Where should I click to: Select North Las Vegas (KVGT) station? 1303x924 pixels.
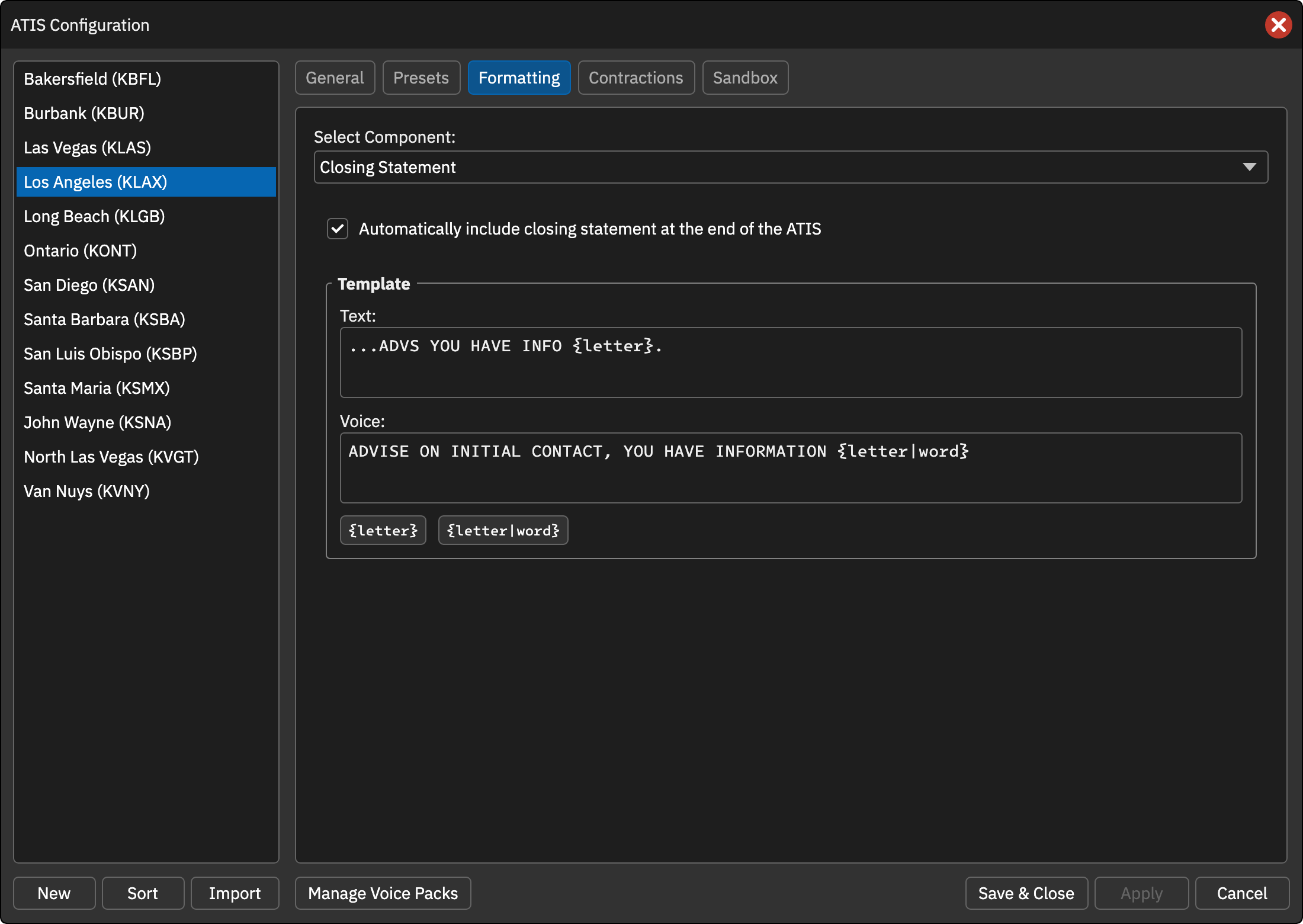146,457
